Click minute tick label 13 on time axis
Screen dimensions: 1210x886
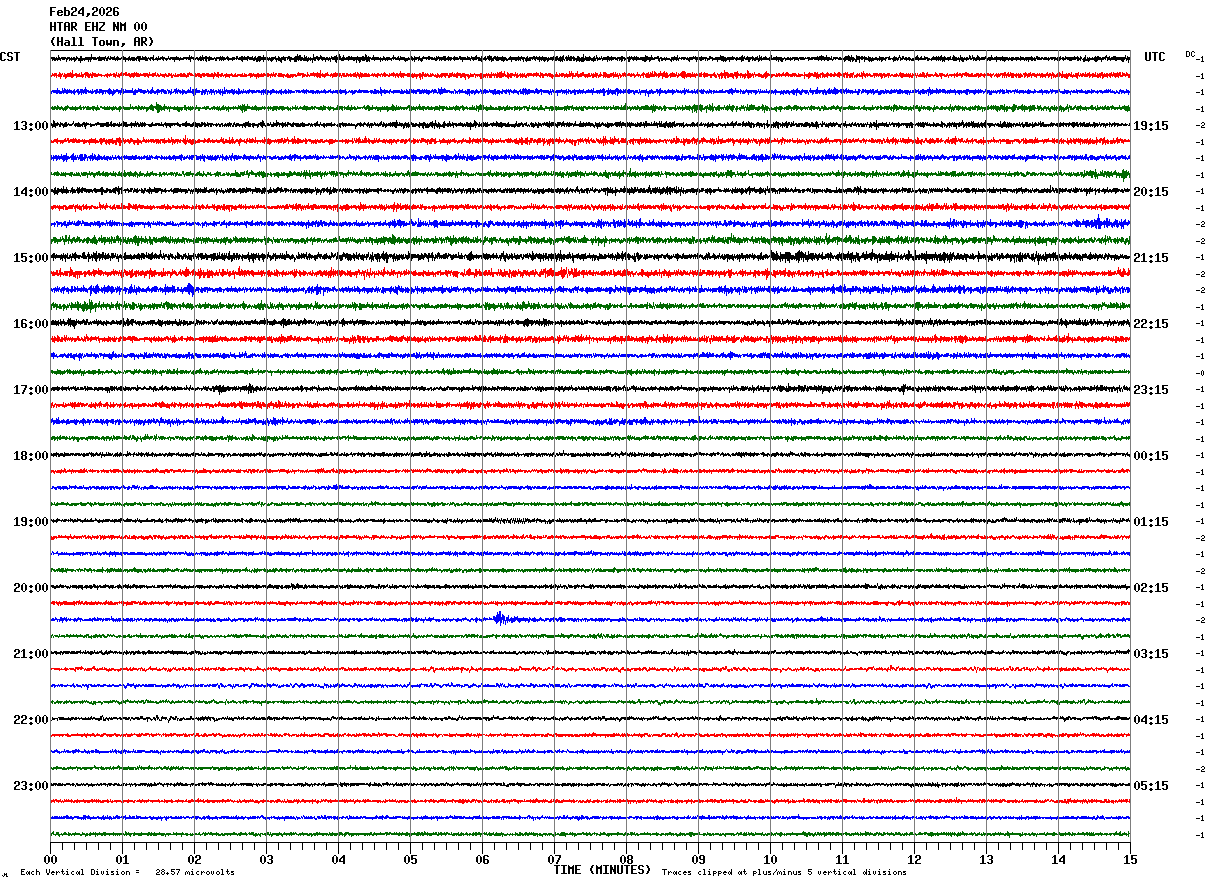click(986, 859)
